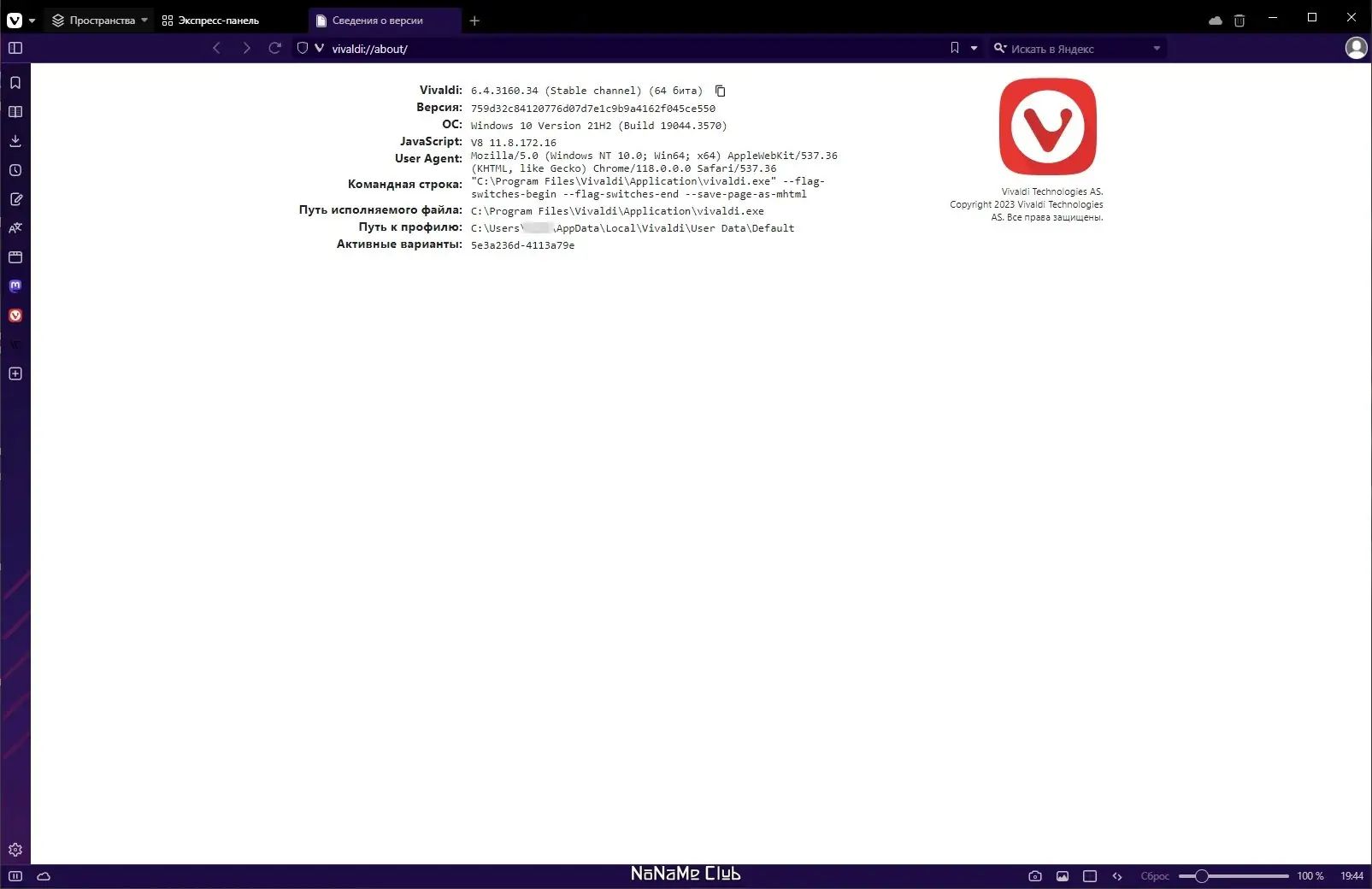Screen dimensions: 1372x889
Task: Click the Яндекс search field
Action: click(1079, 49)
